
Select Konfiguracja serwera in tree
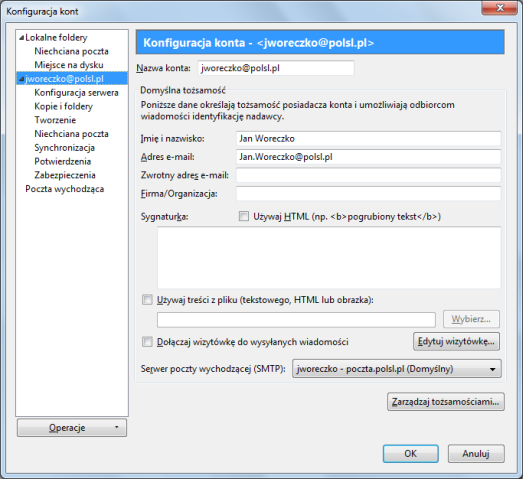tap(76, 93)
